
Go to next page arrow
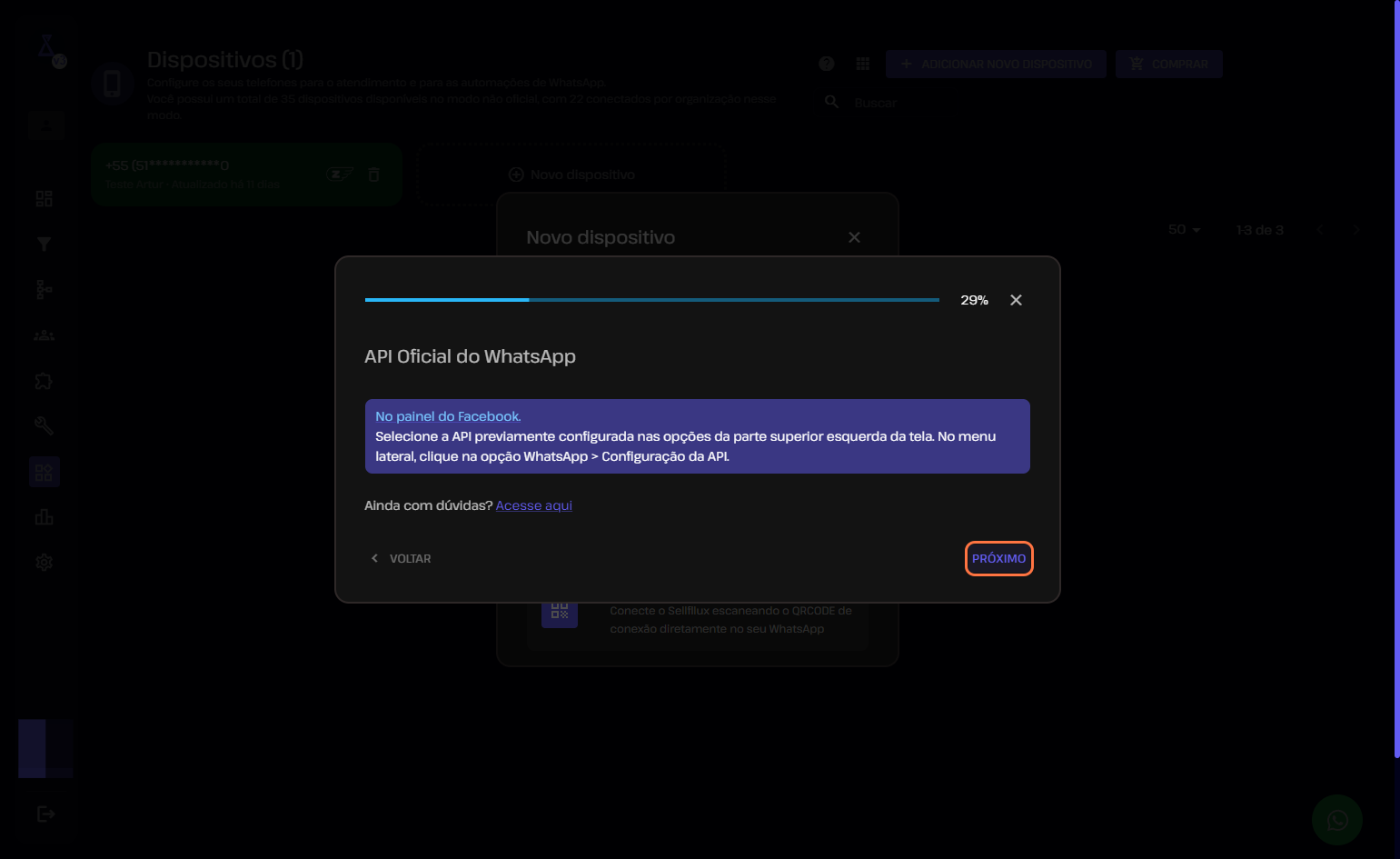(1356, 230)
